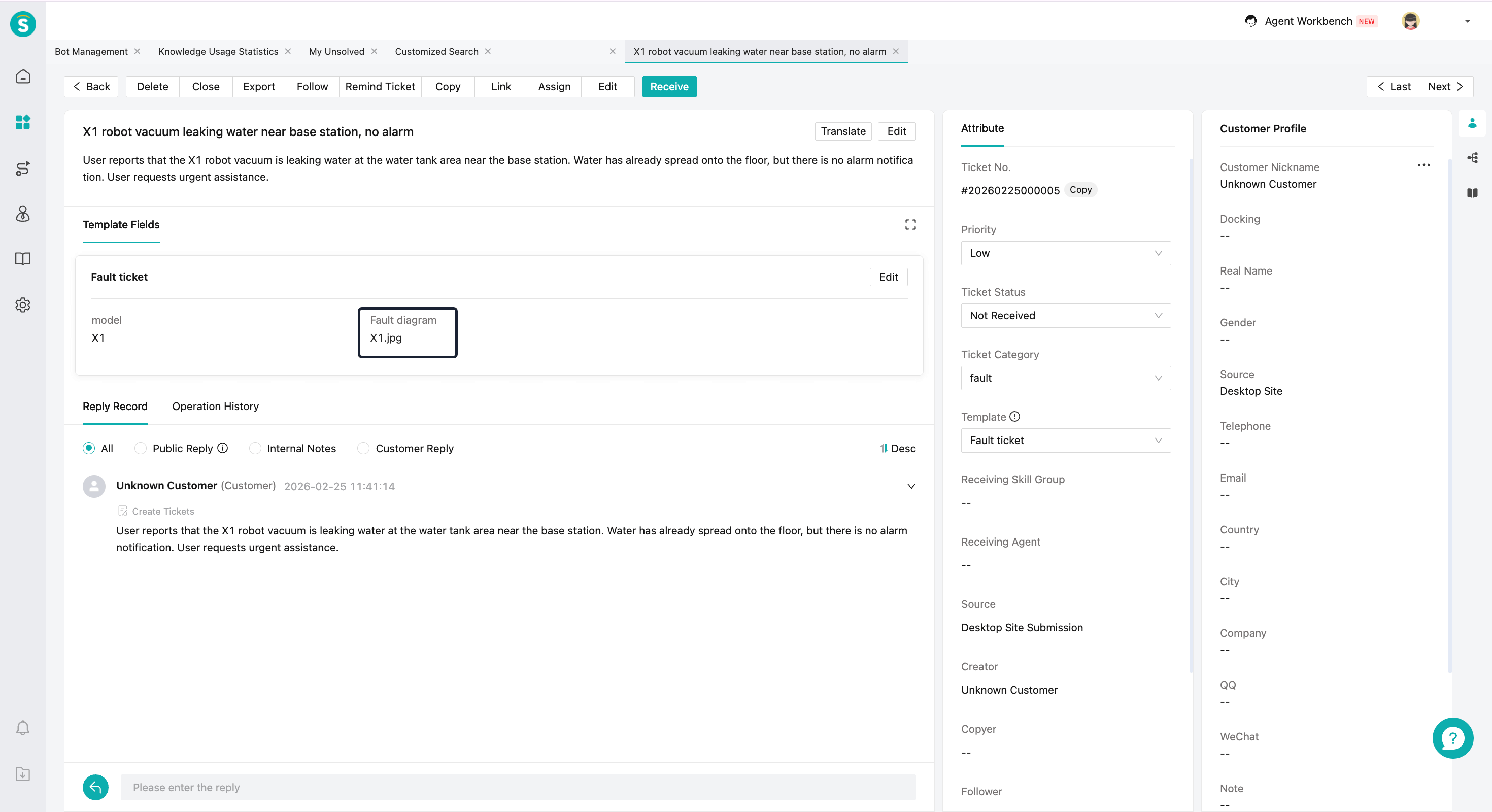This screenshot has height=812, width=1492.
Task: Expand the Template Fields fullscreen icon
Action: 910,225
